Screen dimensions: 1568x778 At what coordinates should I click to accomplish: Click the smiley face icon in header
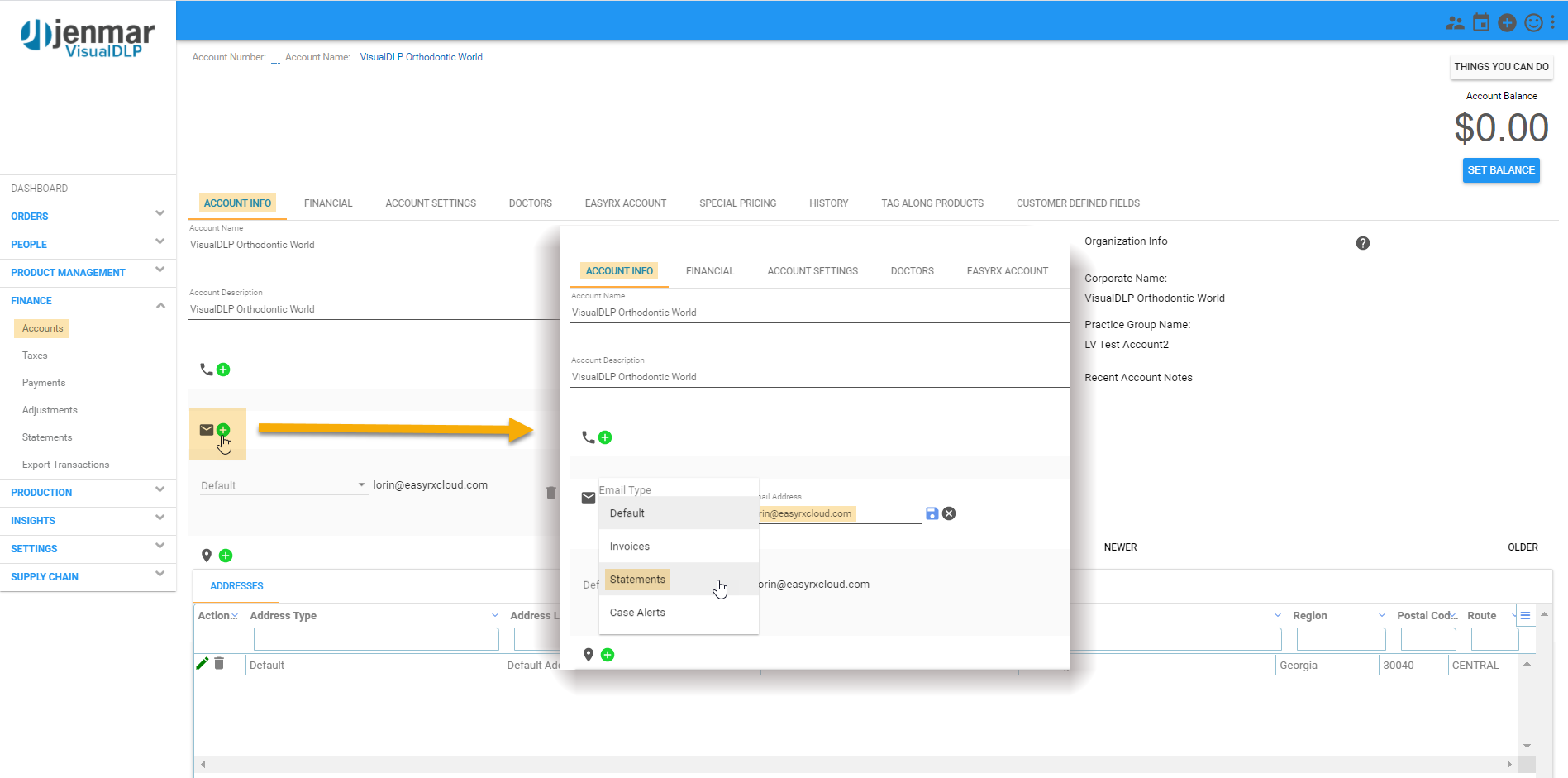(x=1533, y=22)
